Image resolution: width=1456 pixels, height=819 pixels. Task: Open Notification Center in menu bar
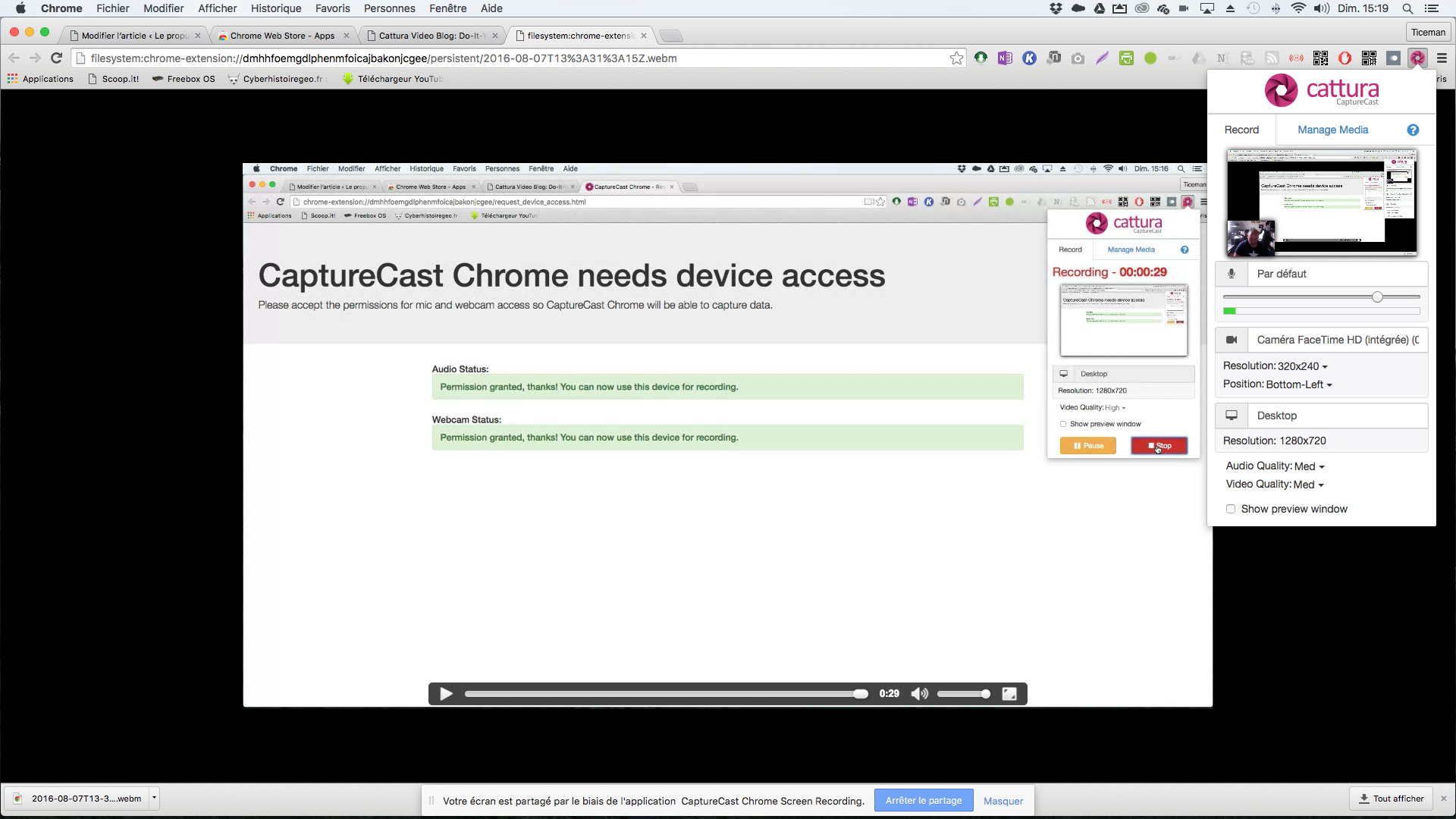click(1432, 8)
